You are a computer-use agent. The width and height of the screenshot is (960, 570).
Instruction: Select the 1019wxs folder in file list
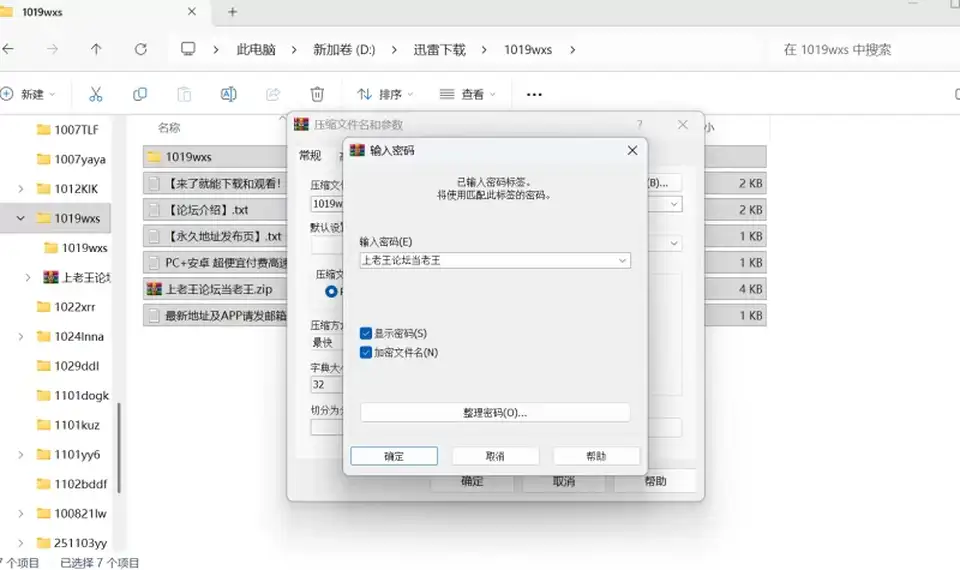[x=215, y=157]
